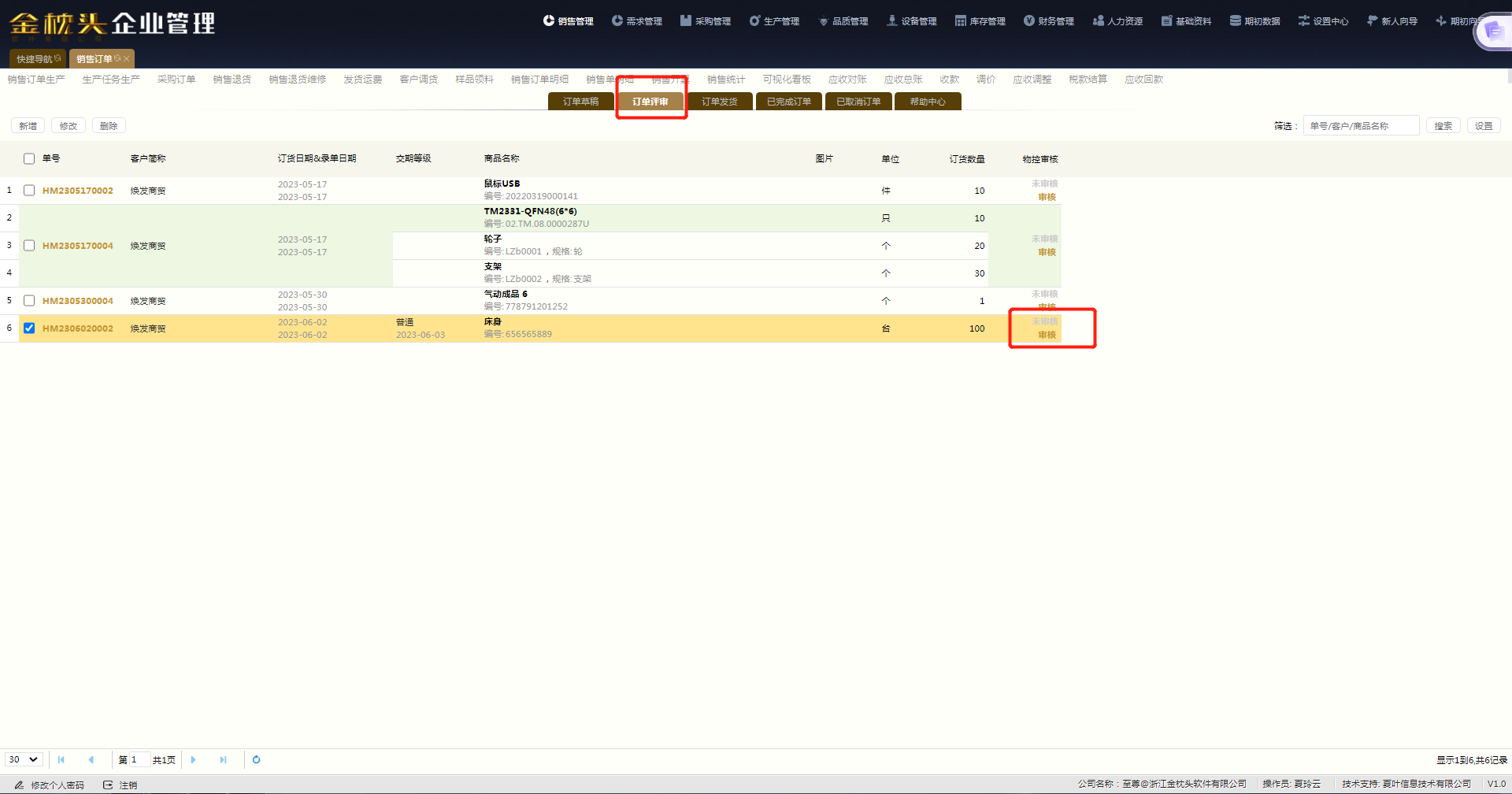Click the 设置 button near the filter

tap(1484, 126)
